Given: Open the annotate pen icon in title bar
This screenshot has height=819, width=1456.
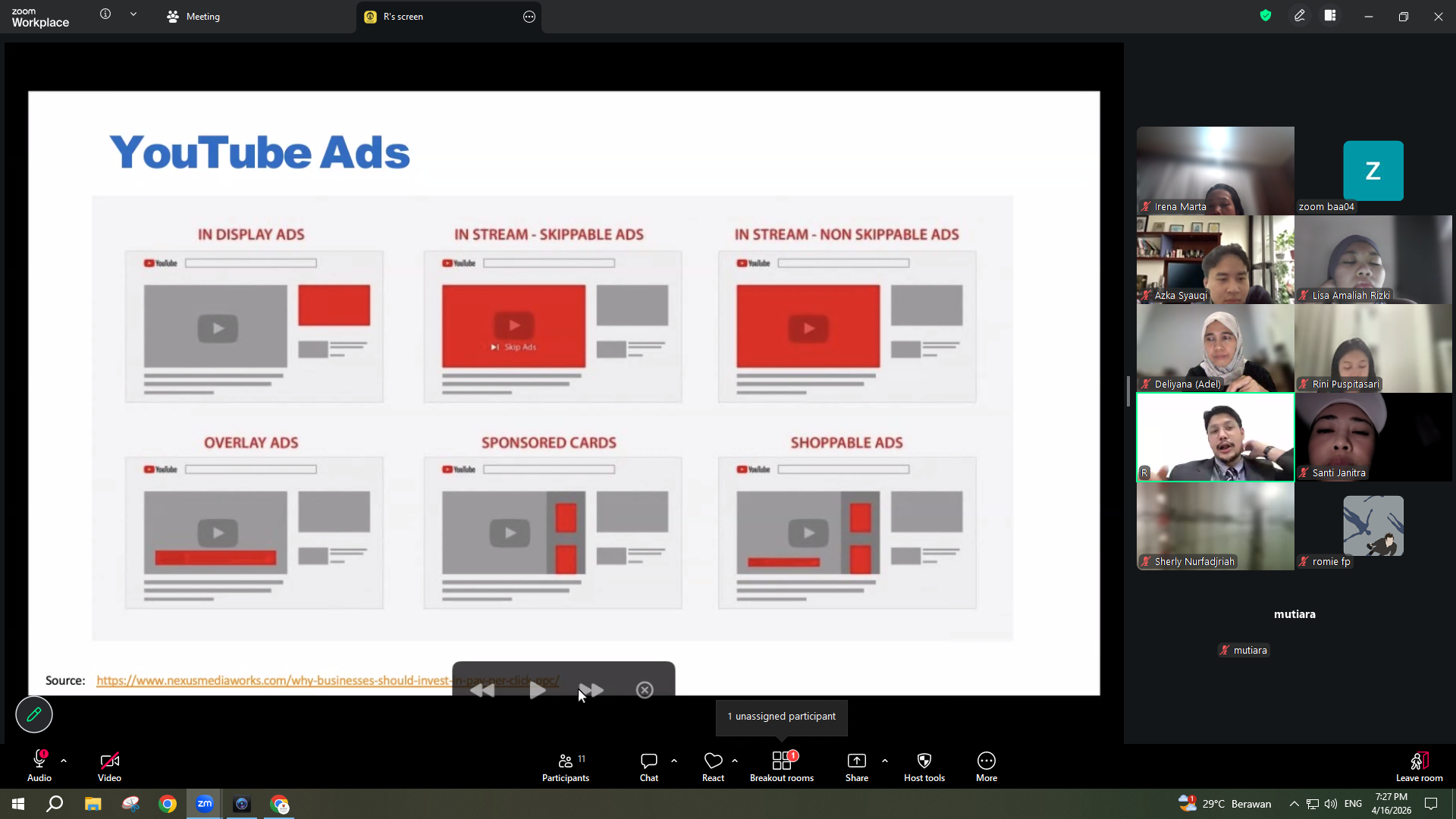Looking at the screenshot, I should 1300,15.
